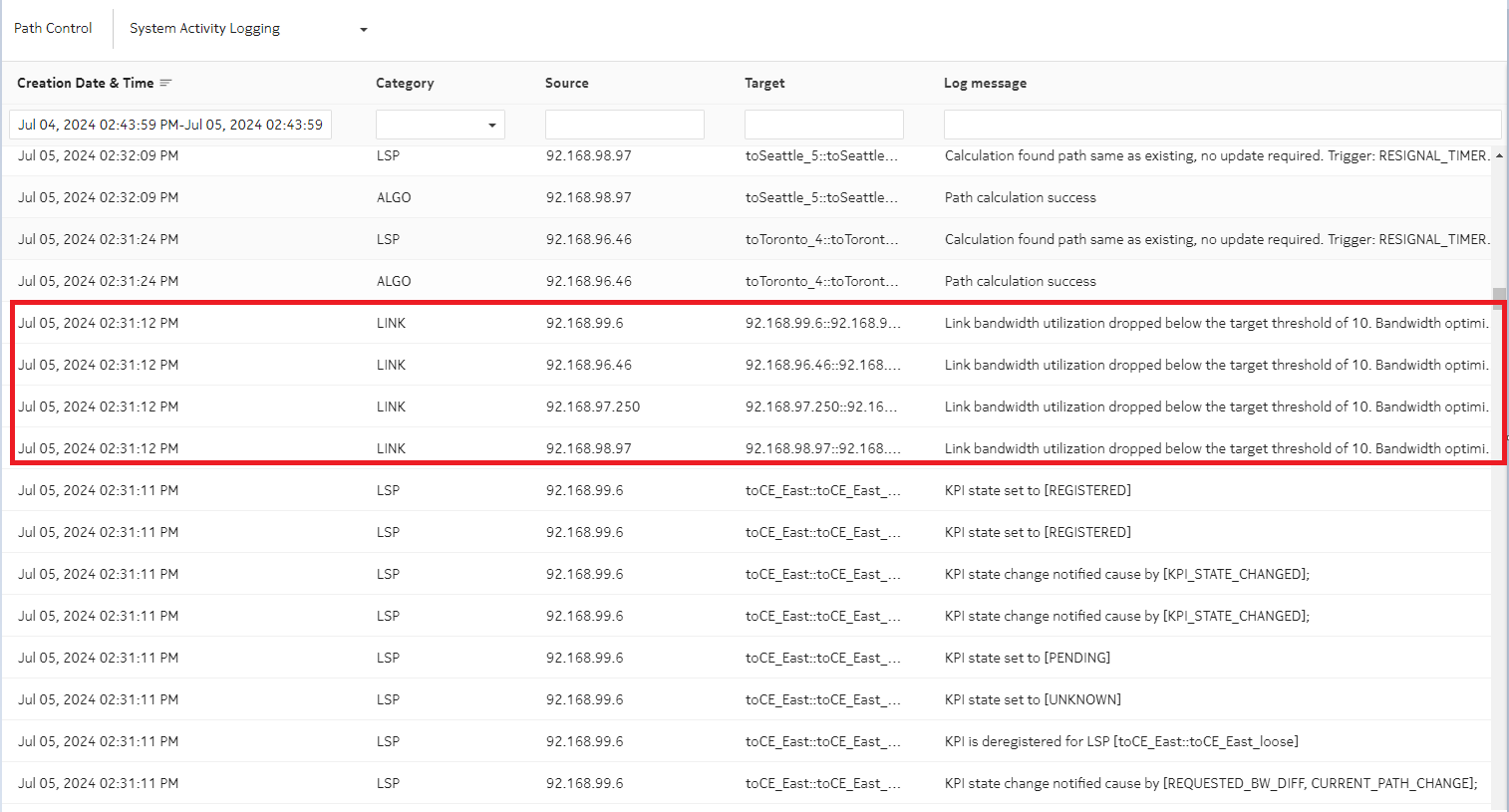Open the System Activity Logging dropdown

(248, 29)
